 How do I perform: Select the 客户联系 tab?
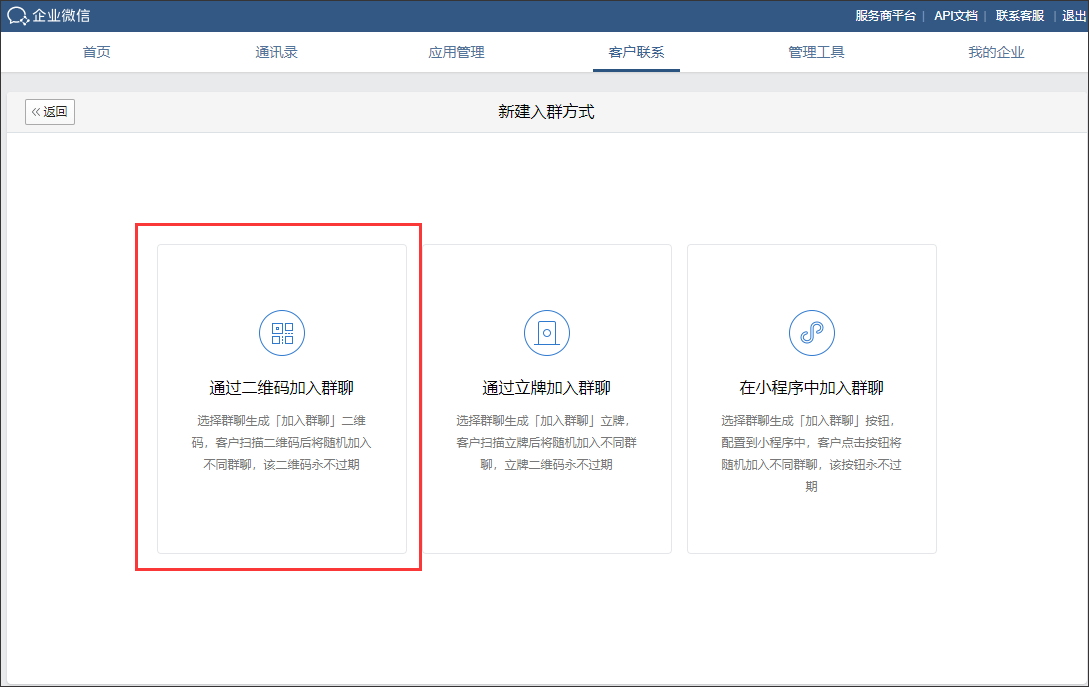coord(636,52)
